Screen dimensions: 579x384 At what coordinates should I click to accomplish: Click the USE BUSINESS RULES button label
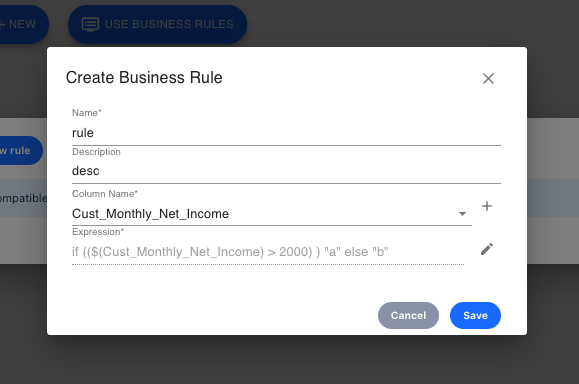169,24
